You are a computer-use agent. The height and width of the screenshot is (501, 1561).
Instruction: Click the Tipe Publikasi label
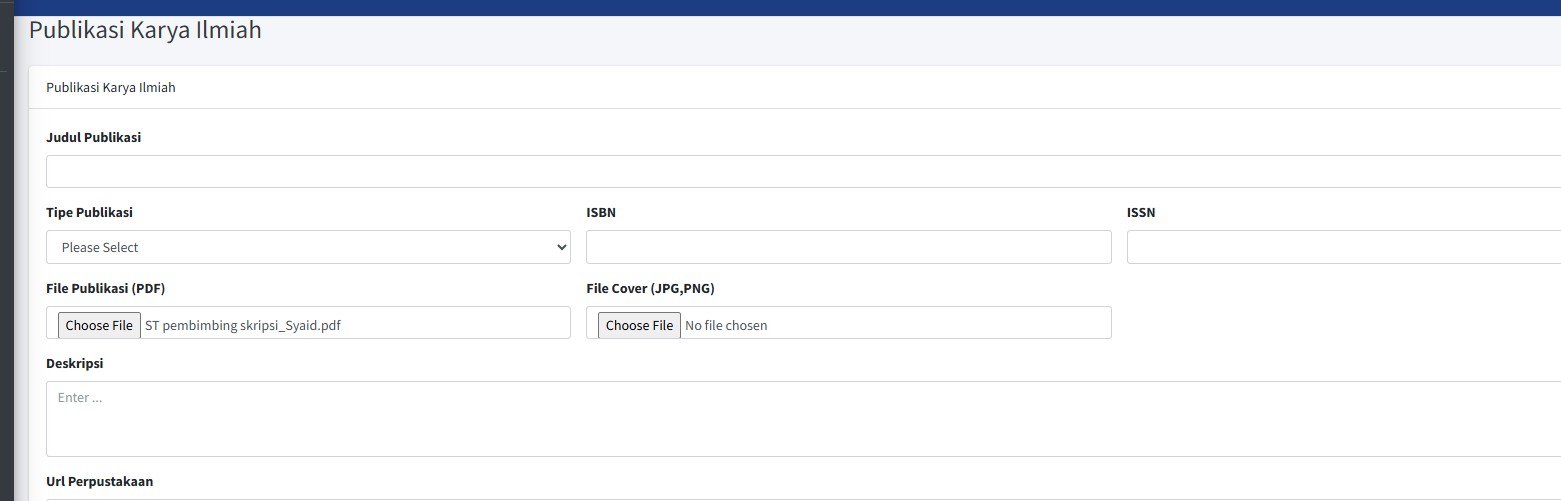[x=89, y=212]
